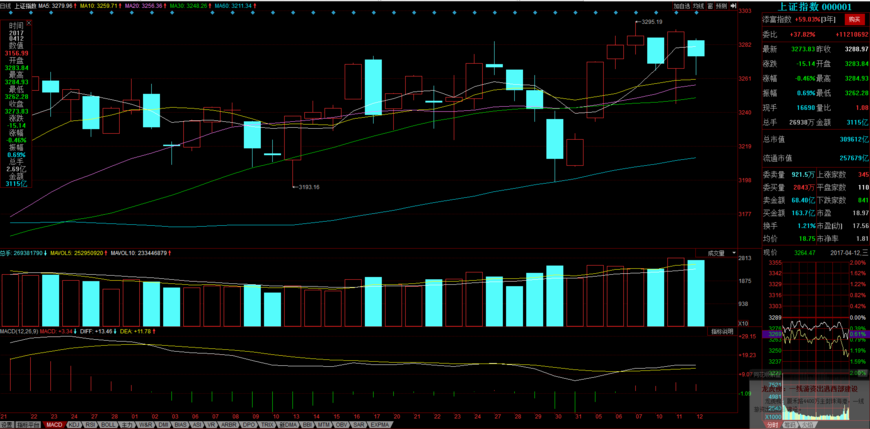Click the MAVOL10: 233446879 readout
Viewport: 870px width, 429px height.
click(x=139, y=253)
